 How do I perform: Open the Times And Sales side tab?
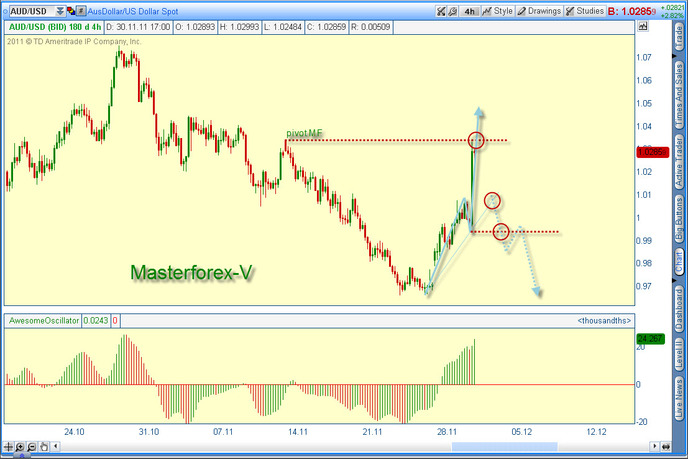point(679,93)
